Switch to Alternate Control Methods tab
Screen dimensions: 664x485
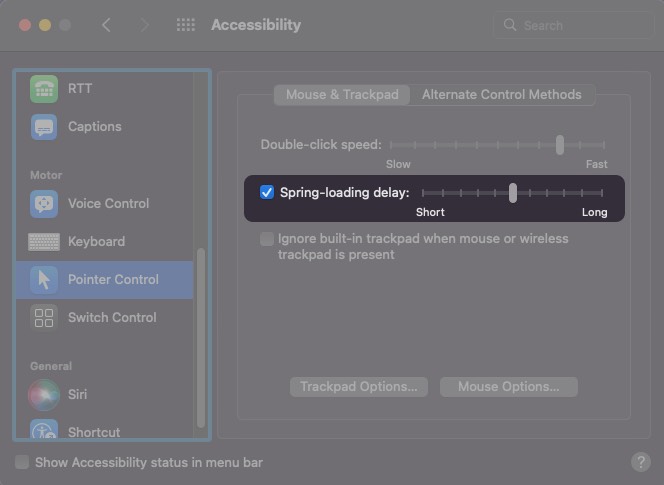pos(502,94)
